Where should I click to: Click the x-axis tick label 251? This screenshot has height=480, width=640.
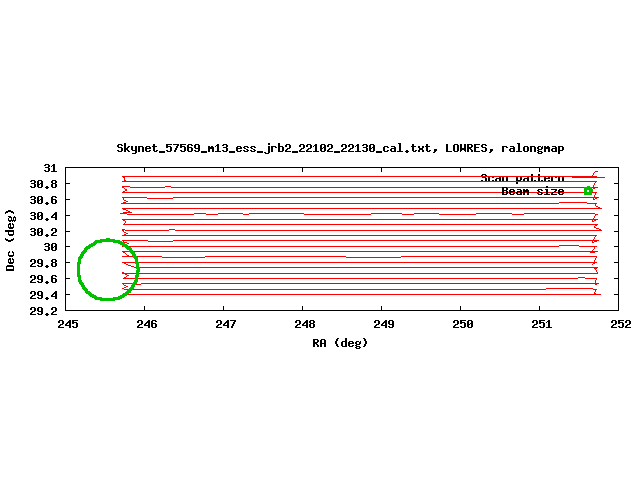click(542, 324)
